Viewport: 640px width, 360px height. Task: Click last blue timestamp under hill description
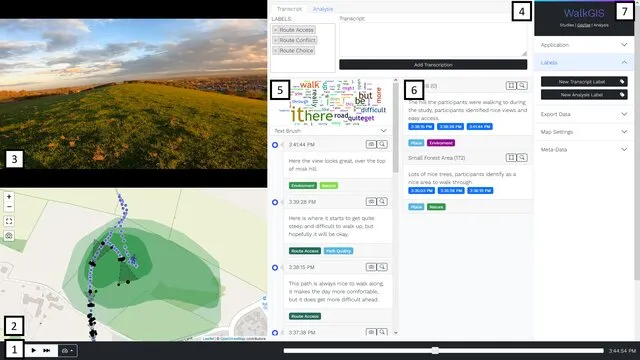point(480,127)
